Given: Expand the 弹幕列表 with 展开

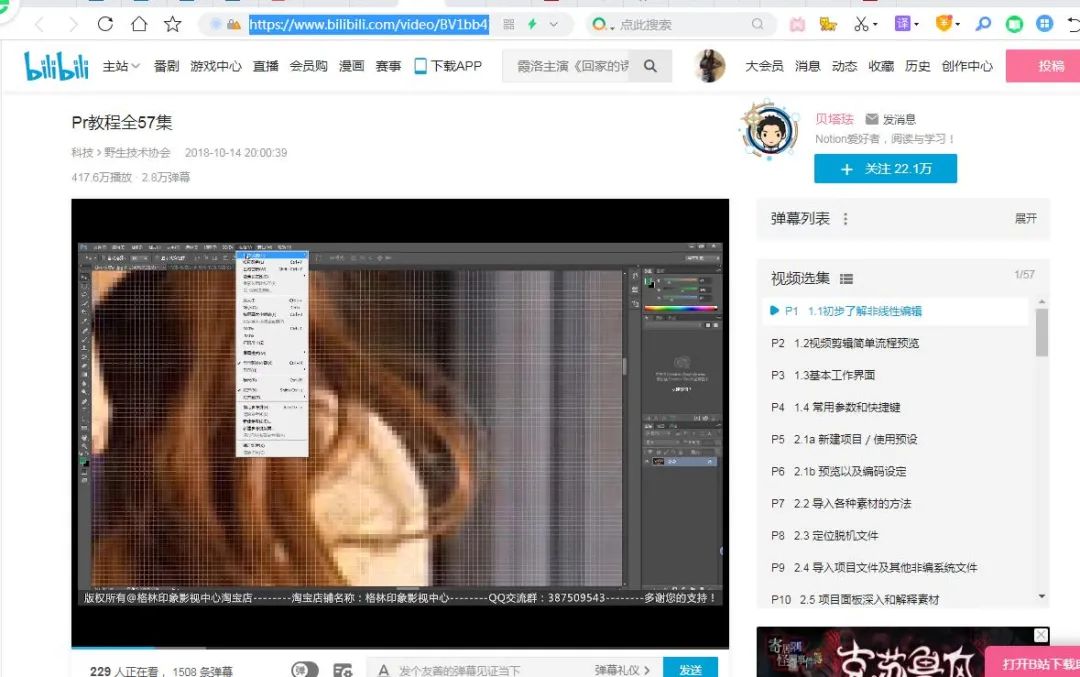Looking at the screenshot, I should pyautogui.click(x=1025, y=218).
